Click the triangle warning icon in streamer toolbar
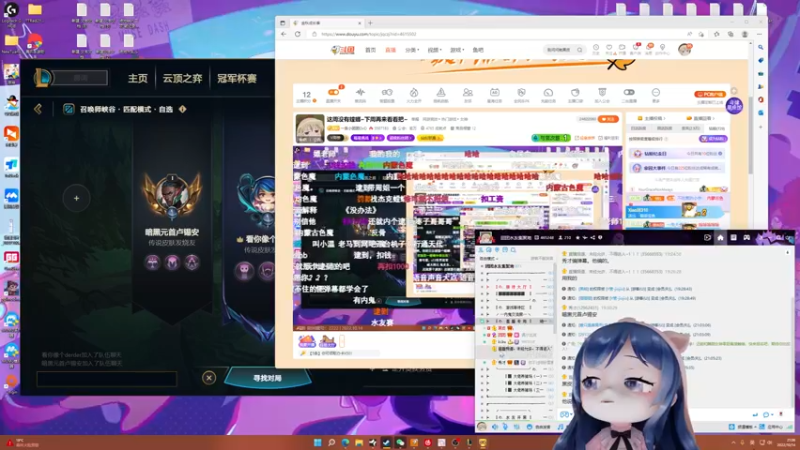The height and width of the screenshot is (450, 800). point(441,92)
